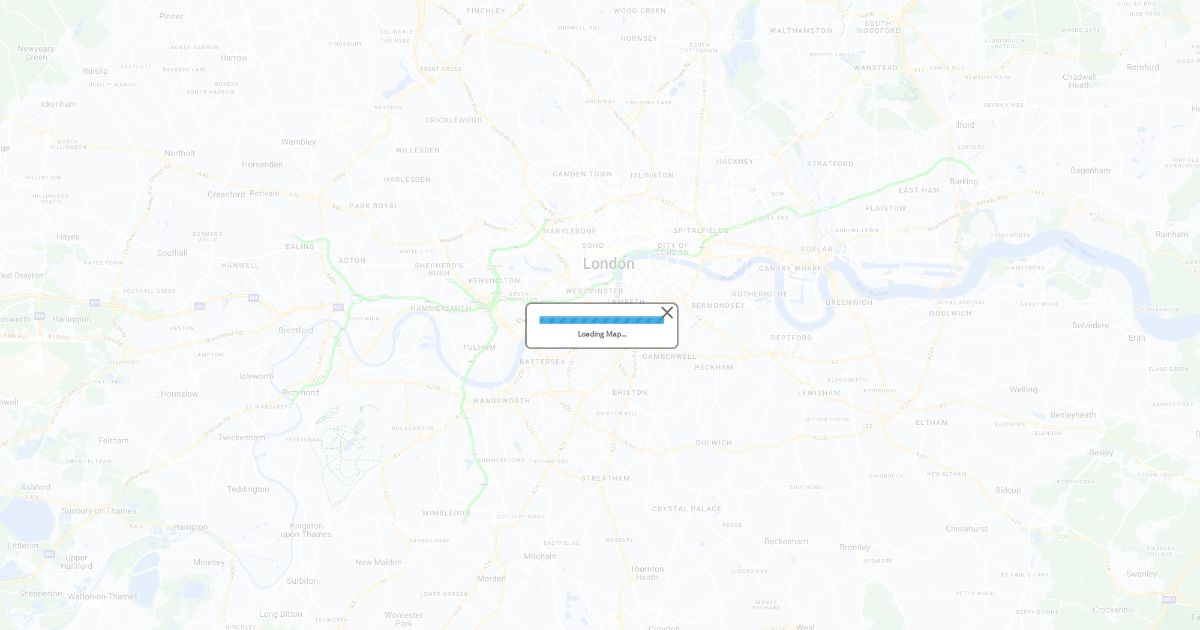The image size is (1200, 630).
Task: Click the large London city label
Action: pyautogui.click(x=608, y=264)
